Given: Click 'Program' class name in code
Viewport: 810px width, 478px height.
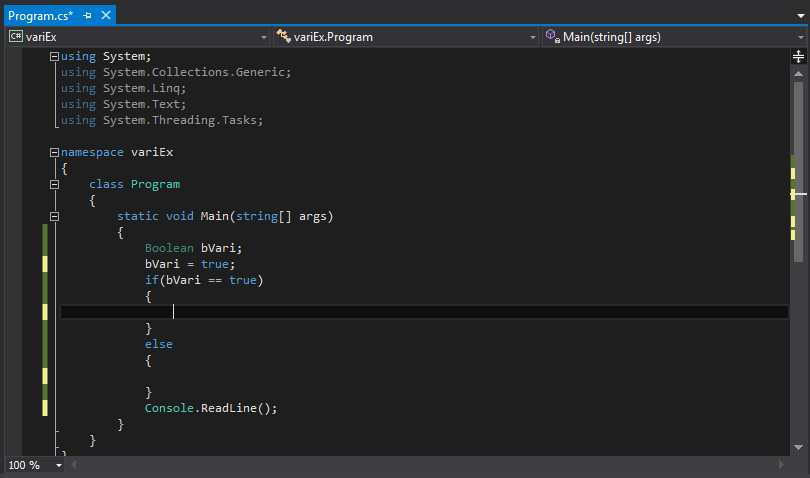Looking at the screenshot, I should click(155, 184).
